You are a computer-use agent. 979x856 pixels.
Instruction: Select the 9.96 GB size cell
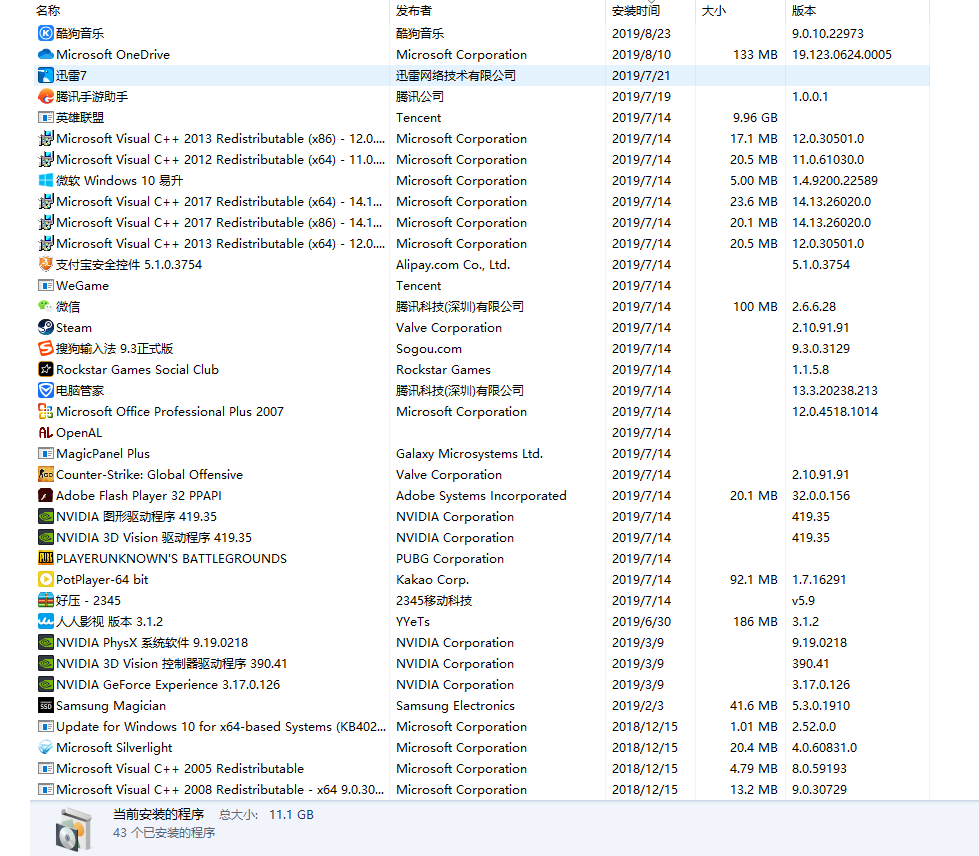(755, 117)
